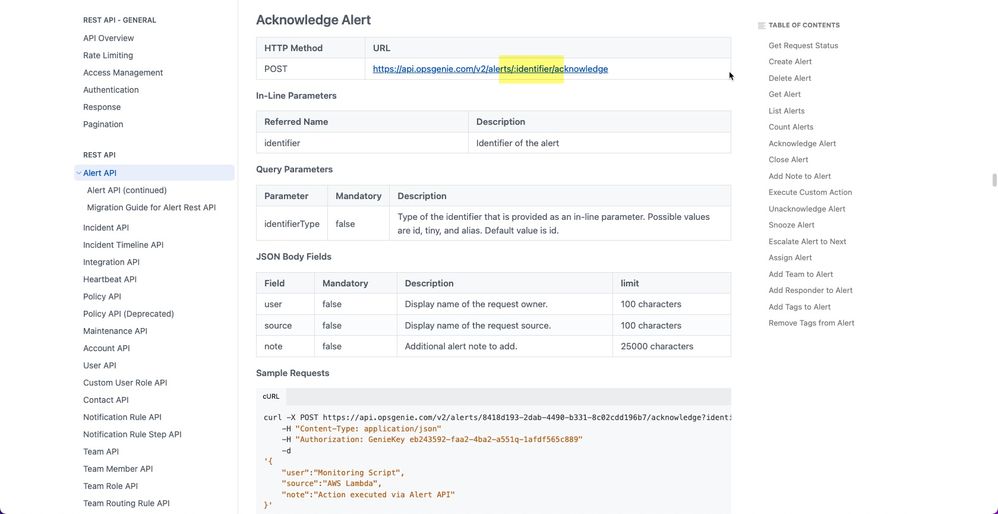Click the Table of Contents list icon
Image resolution: width=998 pixels, height=514 pixels.
762,25
